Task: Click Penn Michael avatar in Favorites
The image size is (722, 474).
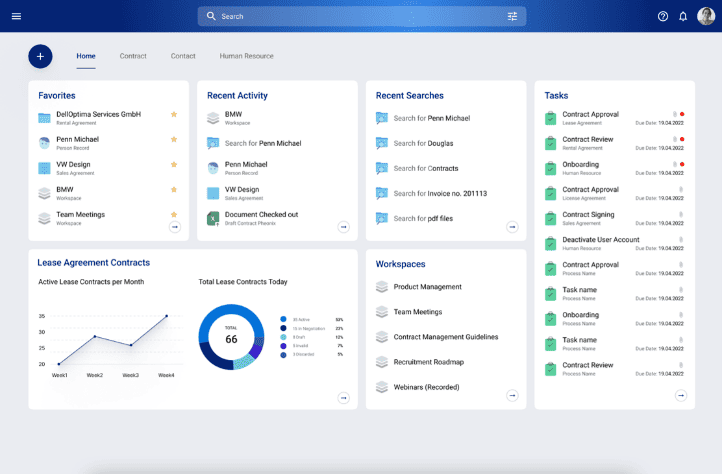Action: (x=44, y=143)
